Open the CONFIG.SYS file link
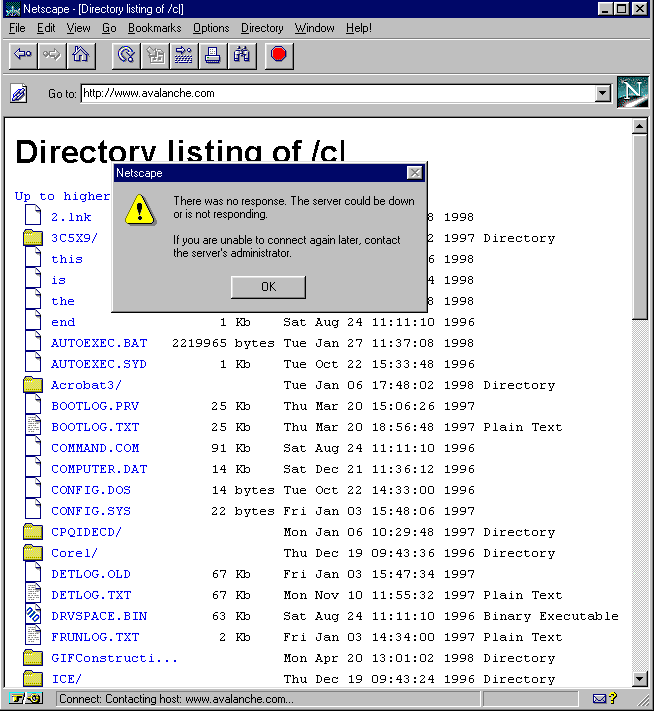654x711 pixels. pos(91,511)
